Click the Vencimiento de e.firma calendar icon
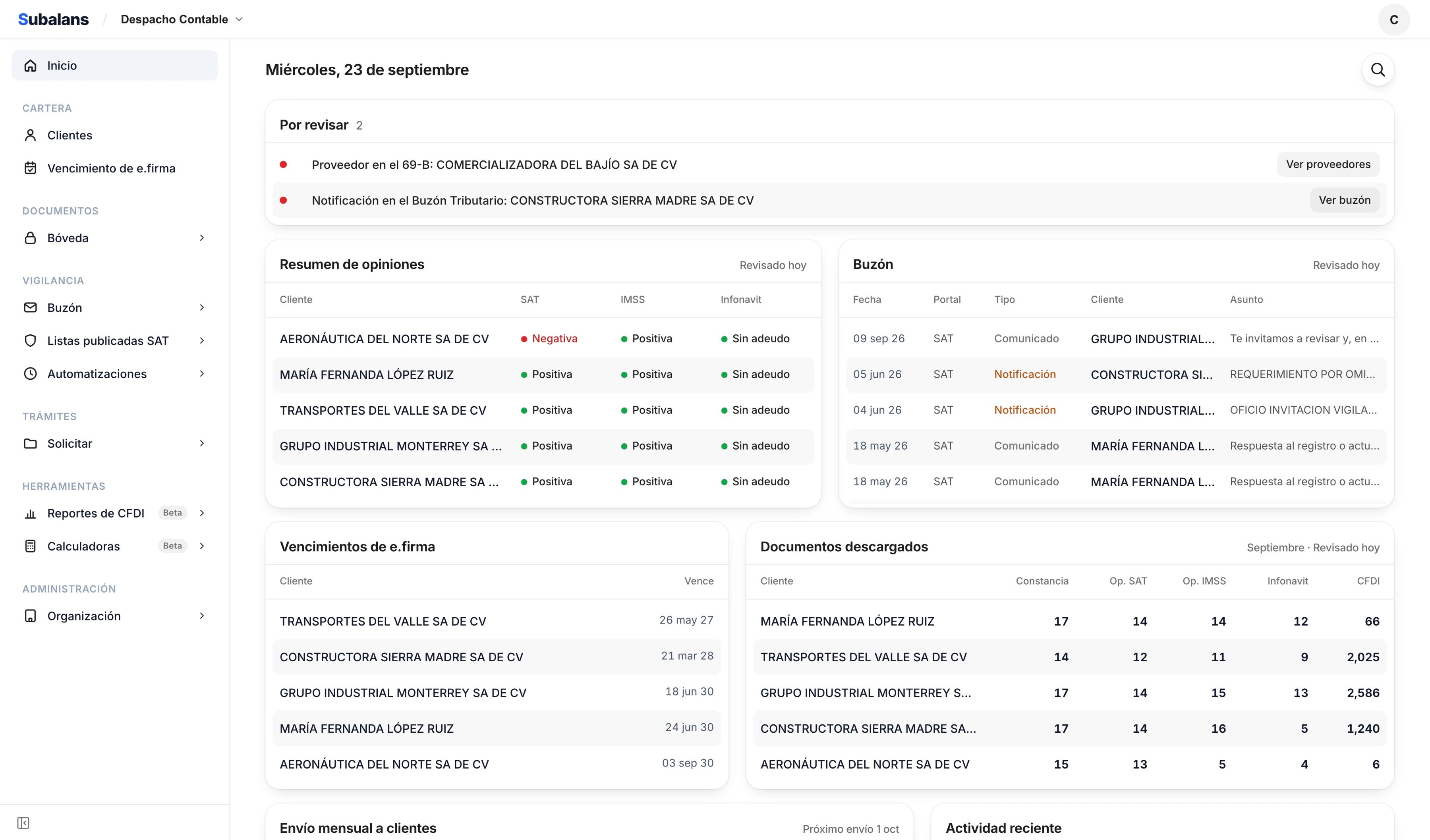 tap(31, 168)
